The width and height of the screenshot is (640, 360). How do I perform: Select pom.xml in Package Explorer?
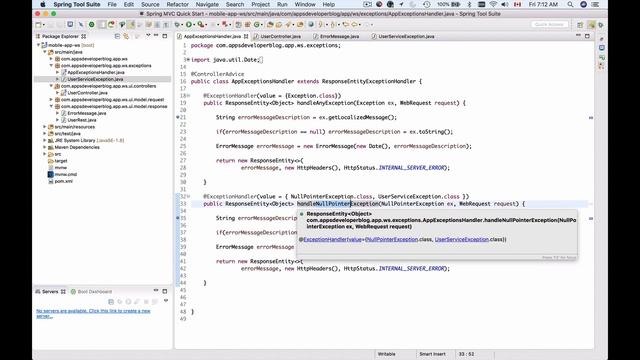coord(64,181)
